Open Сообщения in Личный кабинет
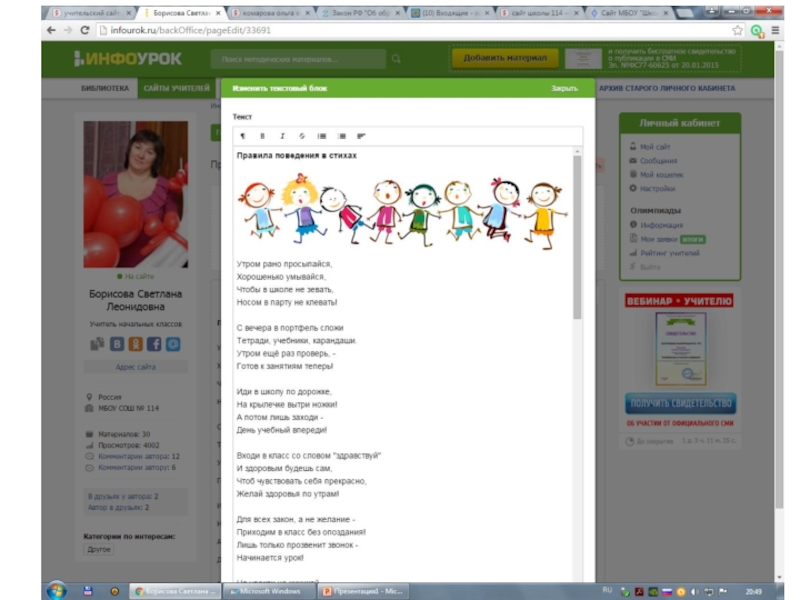The image size is (800, 600). click(658, 161)
